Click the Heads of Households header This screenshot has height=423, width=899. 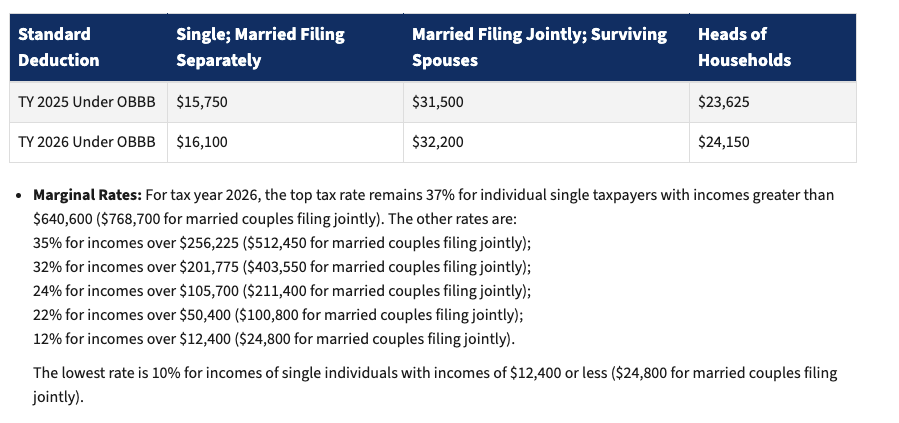744,47
